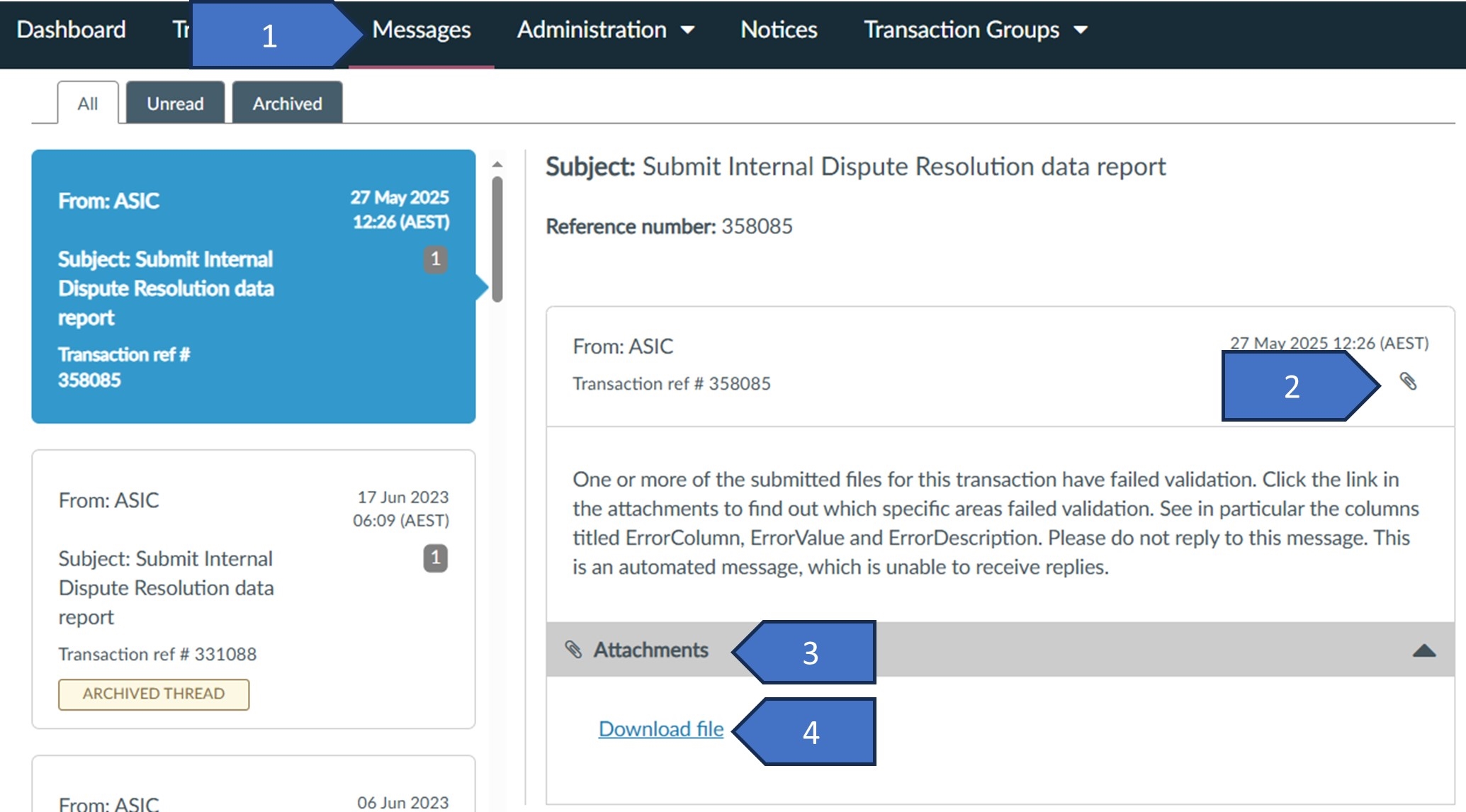Collapse the Attachments section
This screenshot has height=812, width=1466.
click(1423, 649)
